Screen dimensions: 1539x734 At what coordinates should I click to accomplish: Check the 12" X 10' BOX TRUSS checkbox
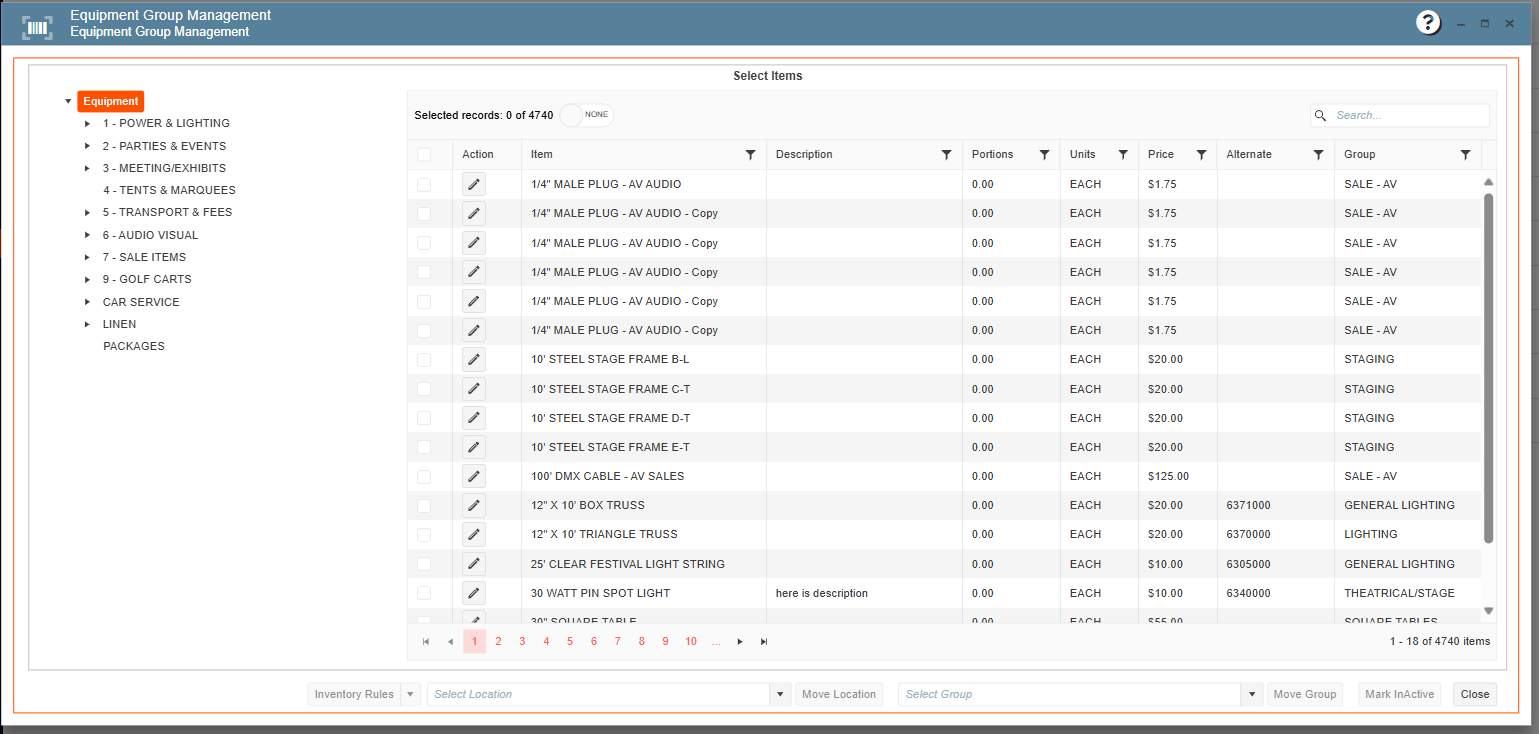(x=424, y=505)
